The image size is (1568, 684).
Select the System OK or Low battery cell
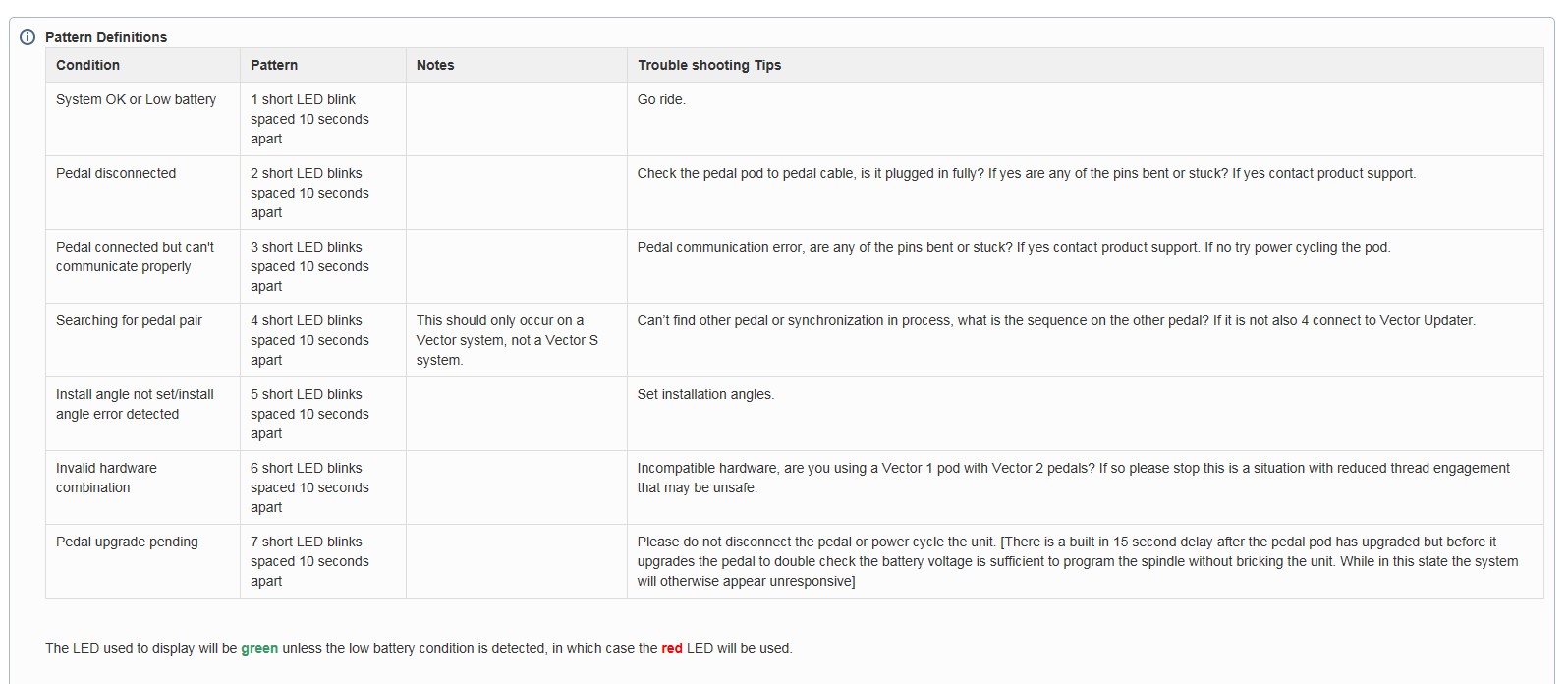136,99
